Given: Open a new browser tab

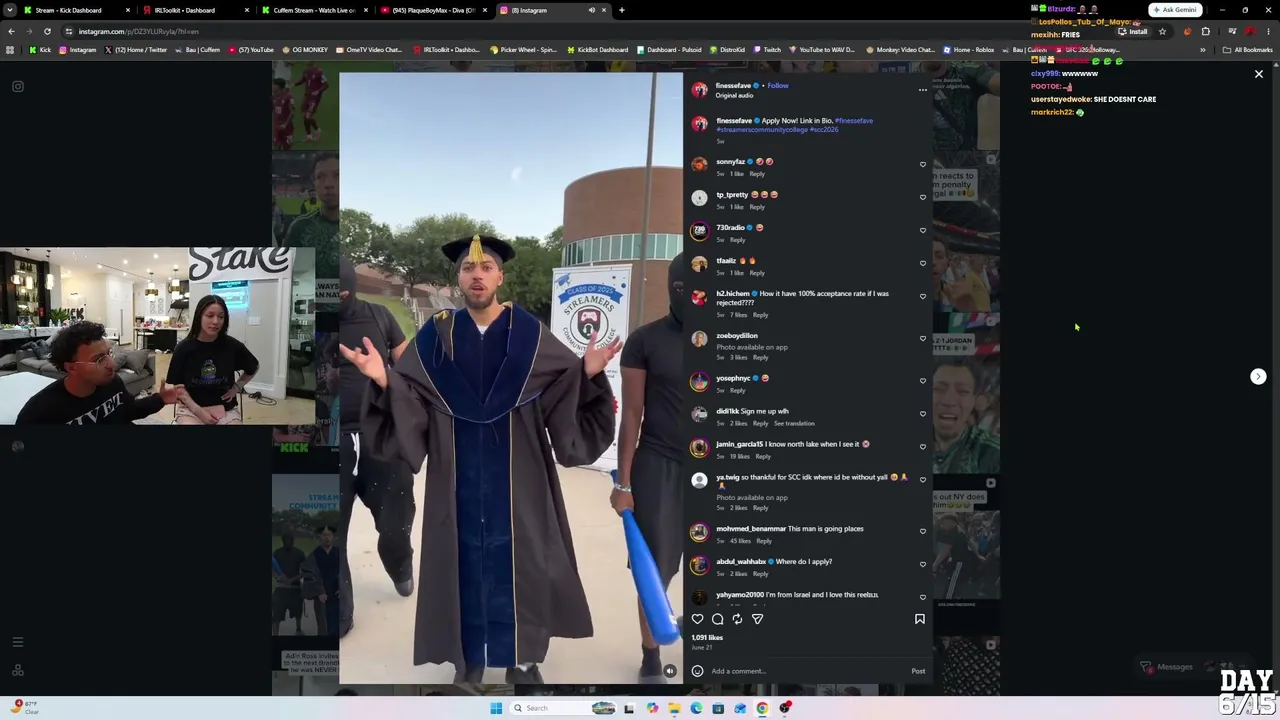Looking at the screenshot, I should [621, 10].
